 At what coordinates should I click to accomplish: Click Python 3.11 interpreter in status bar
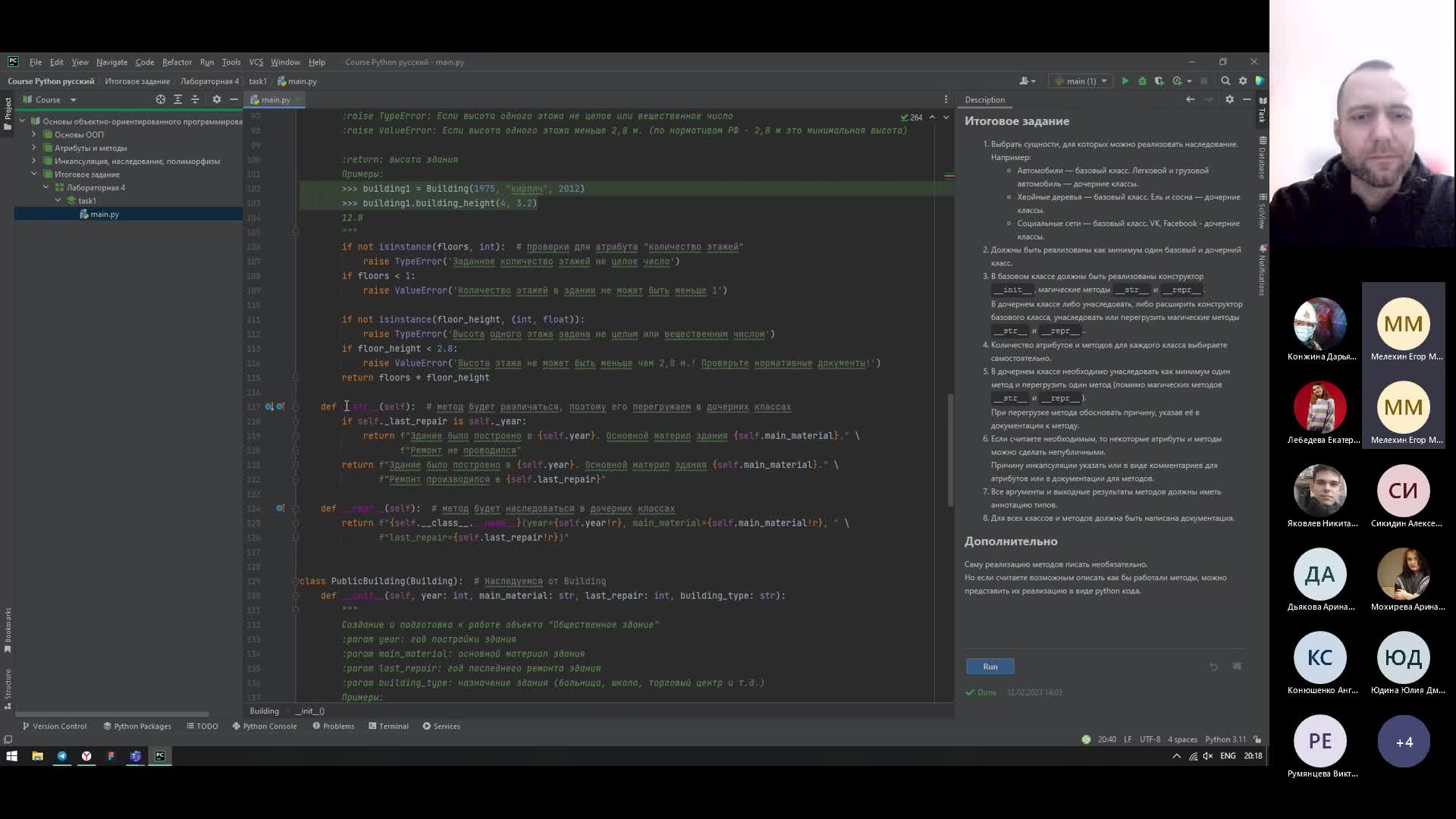(x=1225, y=739)
